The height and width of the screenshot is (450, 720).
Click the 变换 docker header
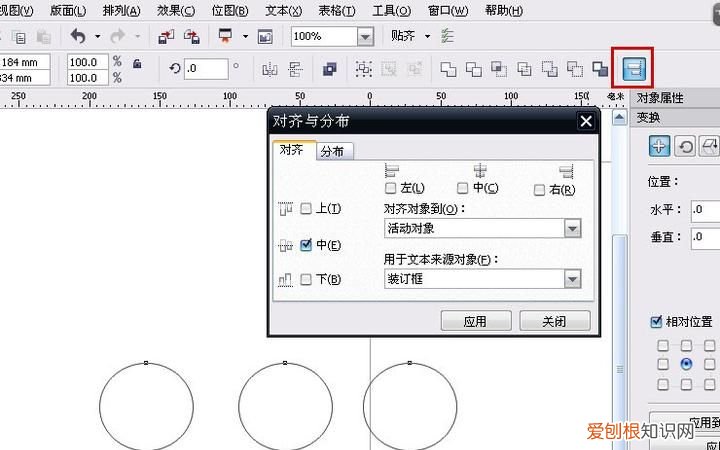(x=676, y=118)
